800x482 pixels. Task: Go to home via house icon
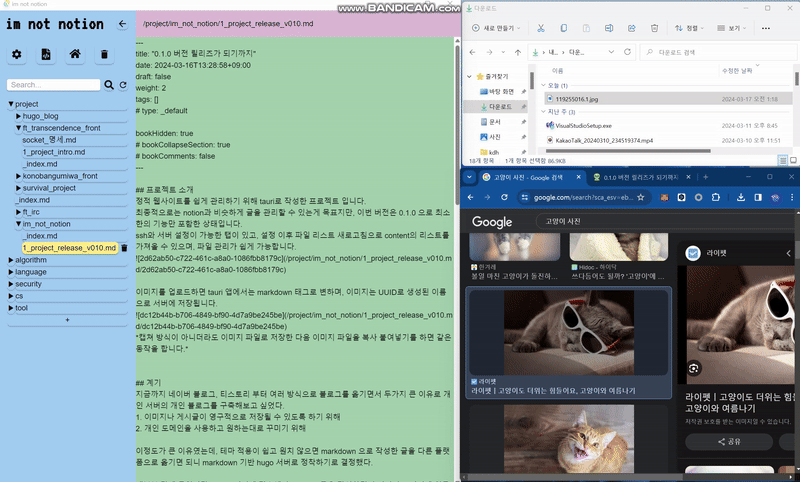[x=75, y=54]
